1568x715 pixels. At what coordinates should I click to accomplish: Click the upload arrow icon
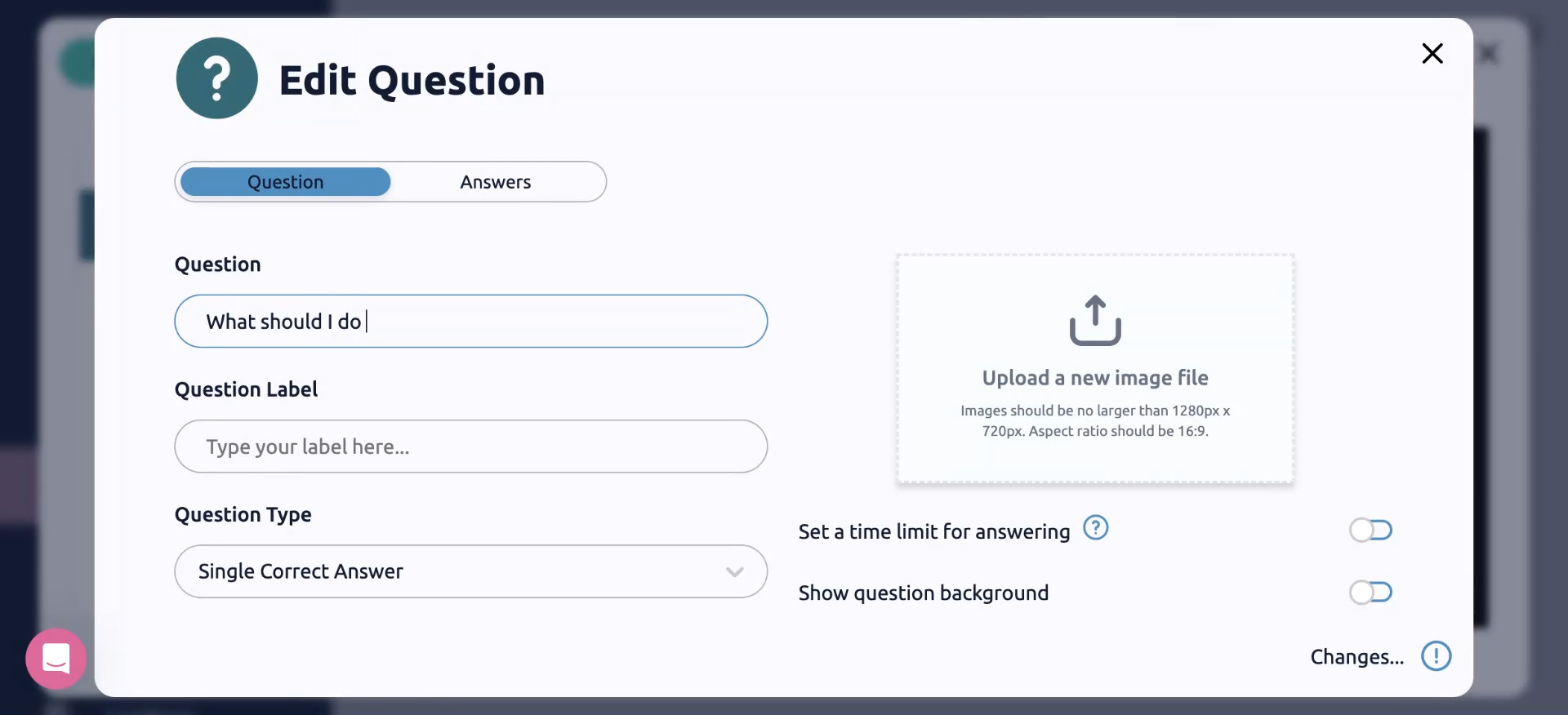point(1095,320)
